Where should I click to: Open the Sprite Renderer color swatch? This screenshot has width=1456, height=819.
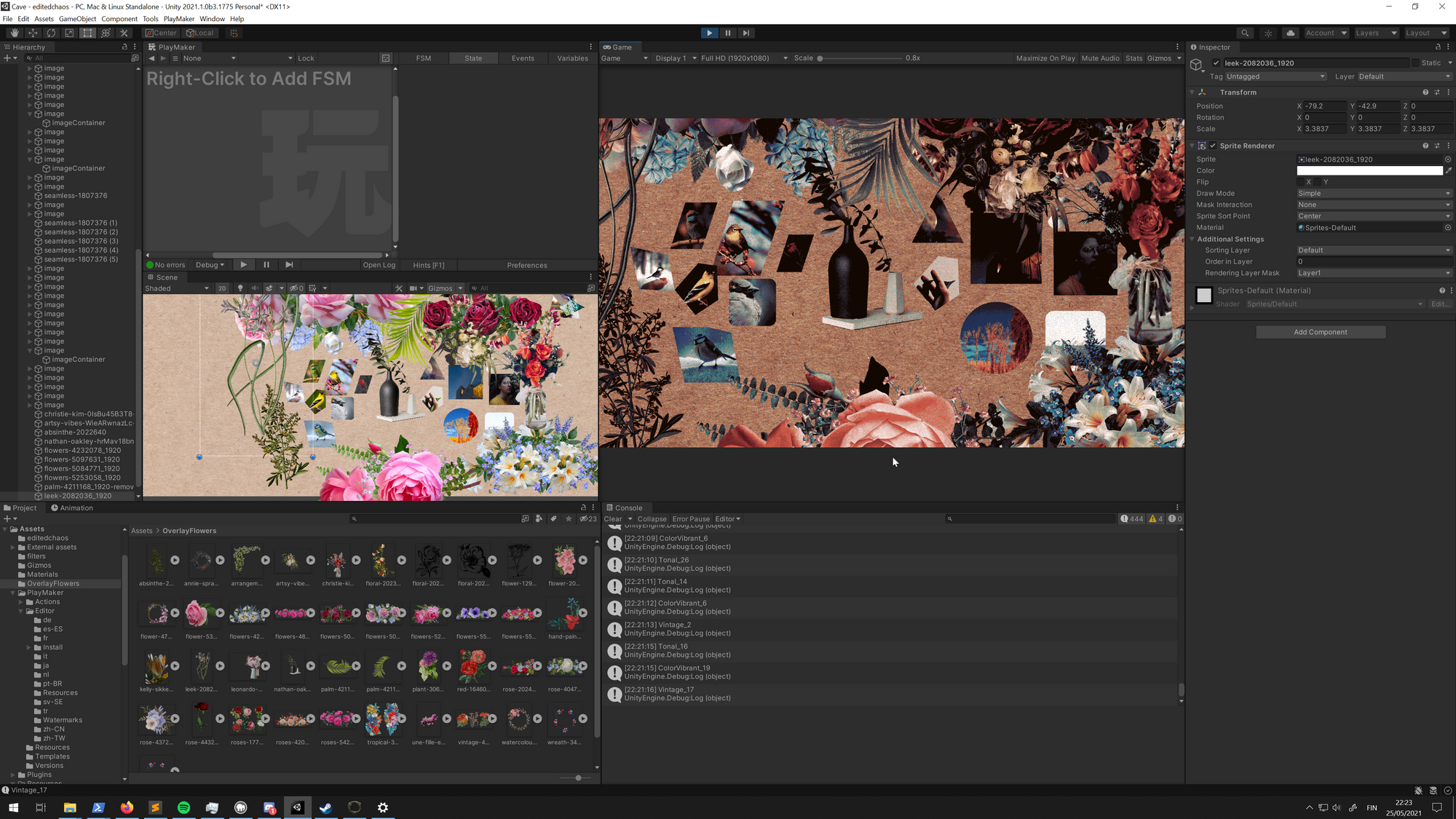click(1369, 170)
